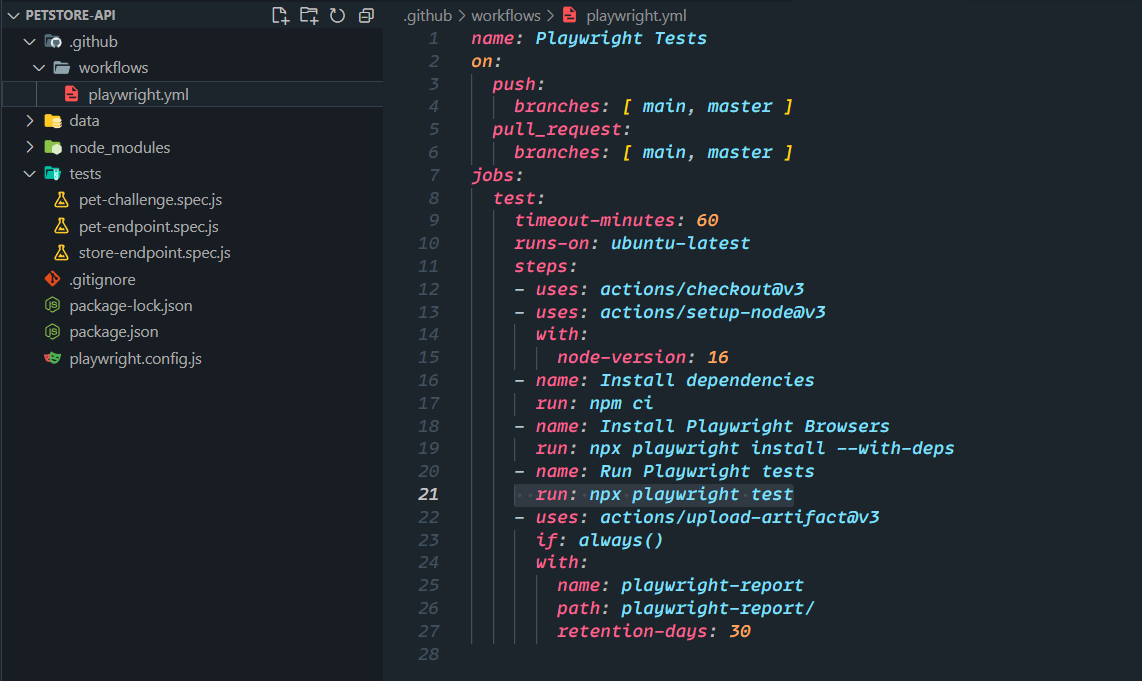Image resolution: width=1142 pixels, height=681 pixels.
Task: Expand the node_modules folder chevron
Action: (30, 147)
